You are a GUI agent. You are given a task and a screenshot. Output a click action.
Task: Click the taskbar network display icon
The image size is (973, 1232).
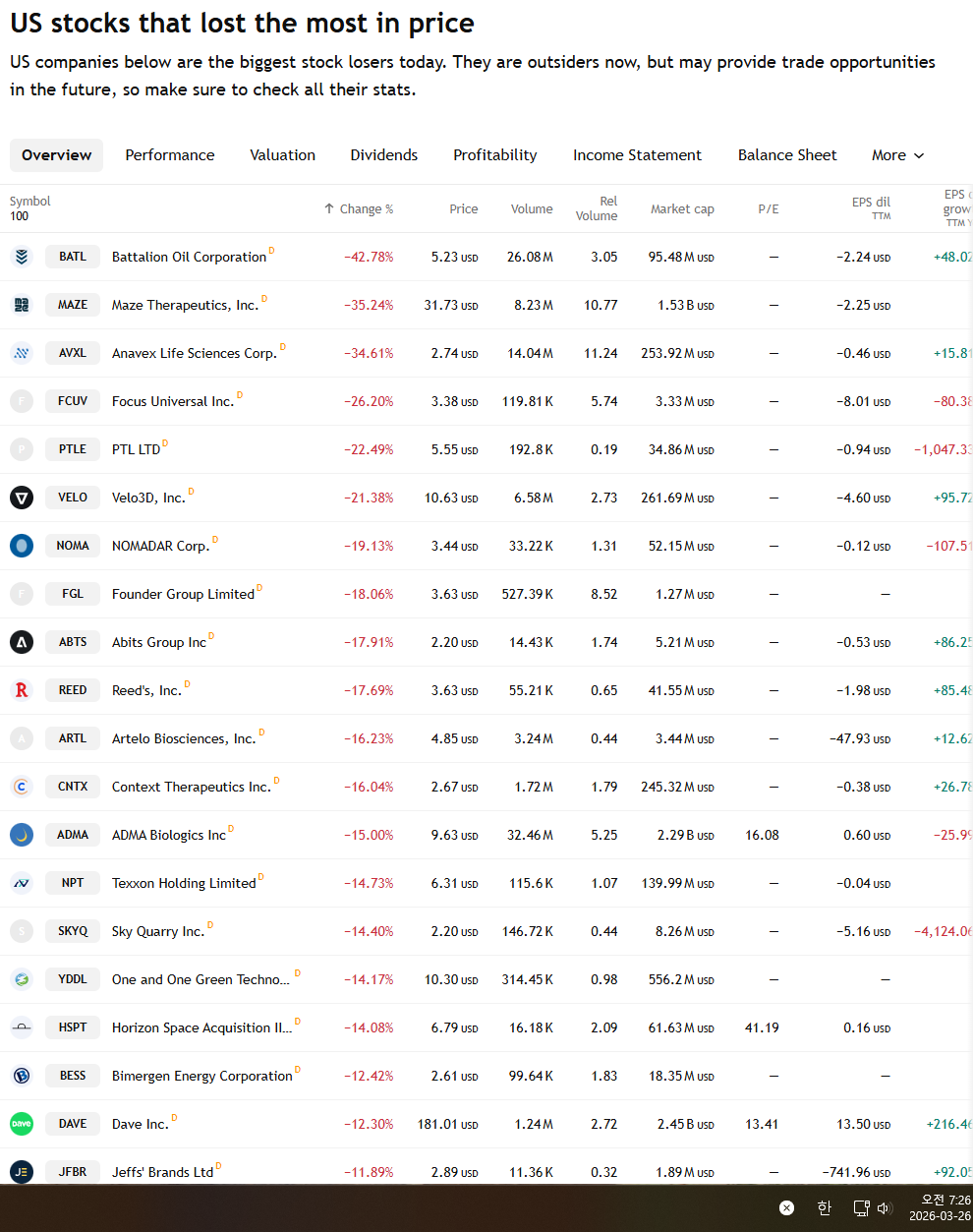[x=861, y=1208]
